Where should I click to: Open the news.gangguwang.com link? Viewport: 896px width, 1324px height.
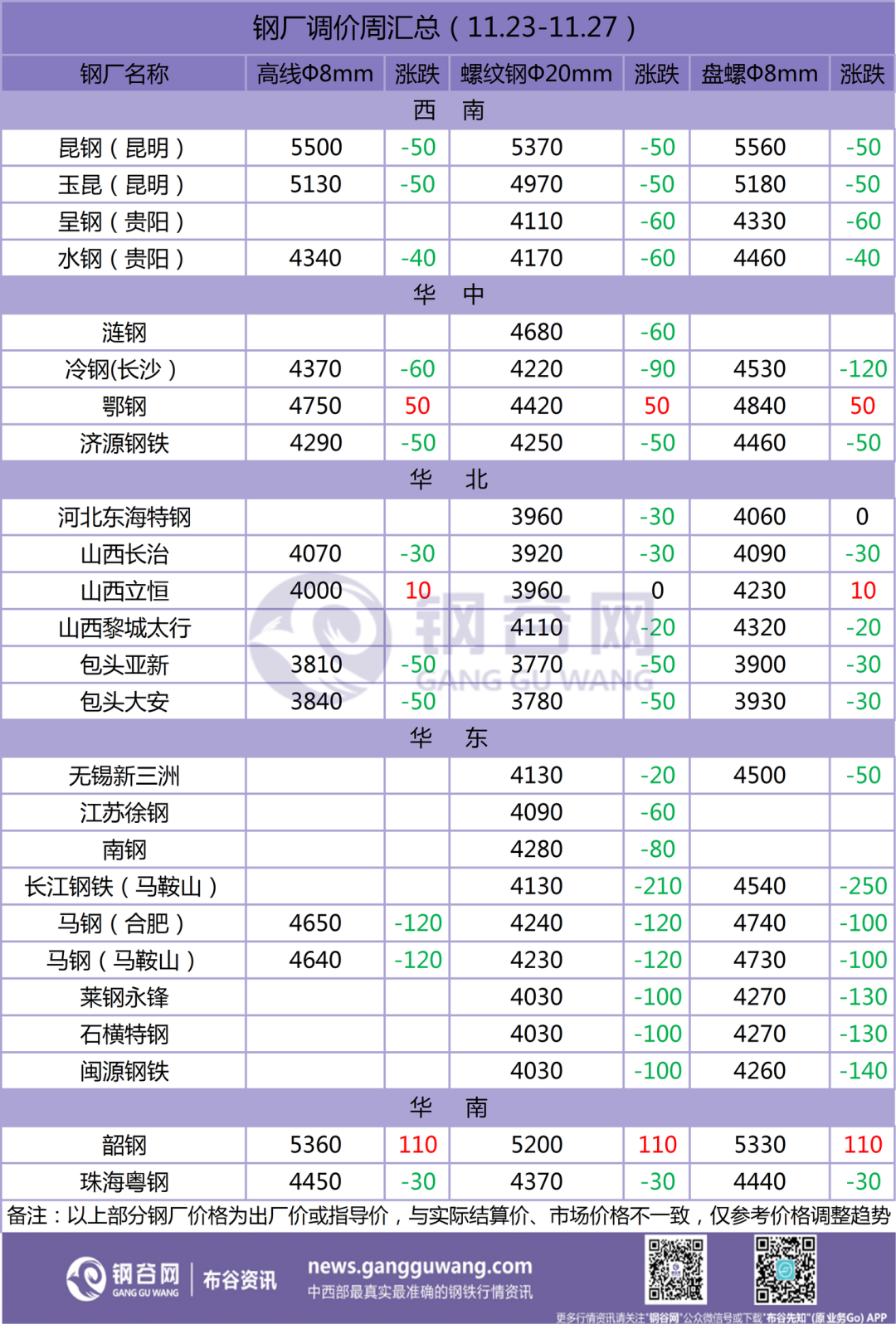(420, 1267)
